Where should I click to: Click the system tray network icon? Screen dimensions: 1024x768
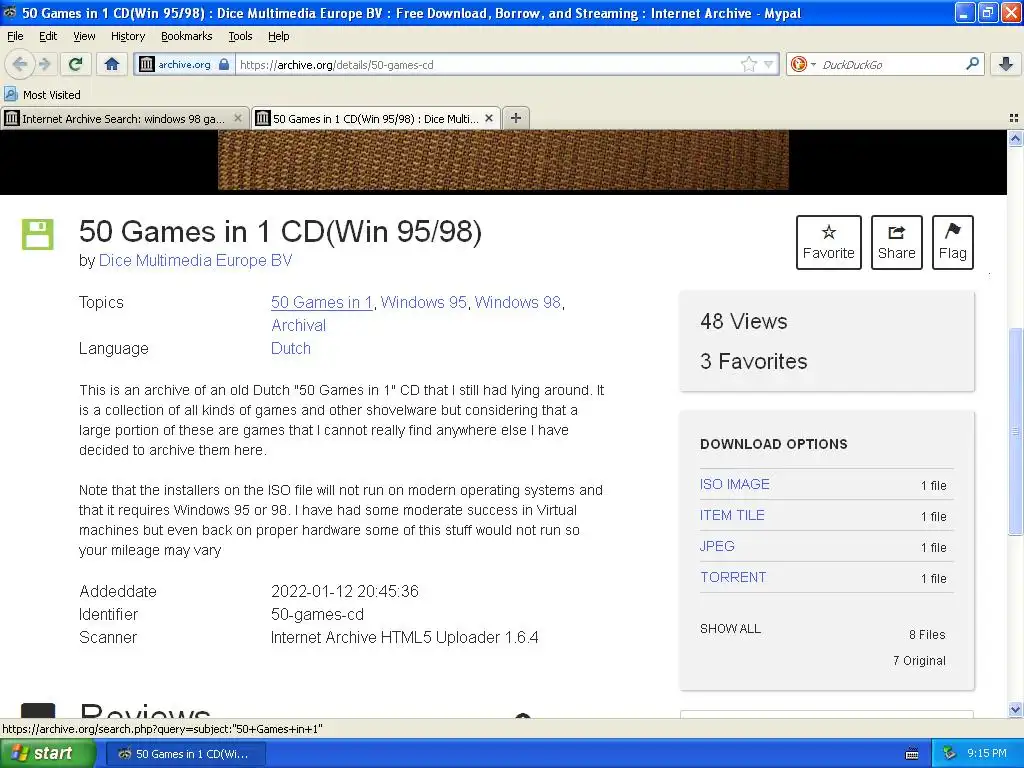pyautogui.click(x=950, y=754)
